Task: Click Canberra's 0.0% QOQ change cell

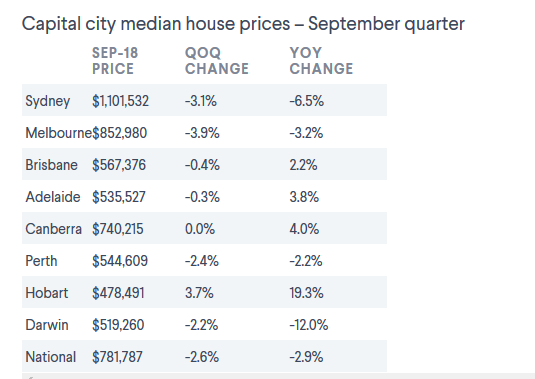Action: 200,229
